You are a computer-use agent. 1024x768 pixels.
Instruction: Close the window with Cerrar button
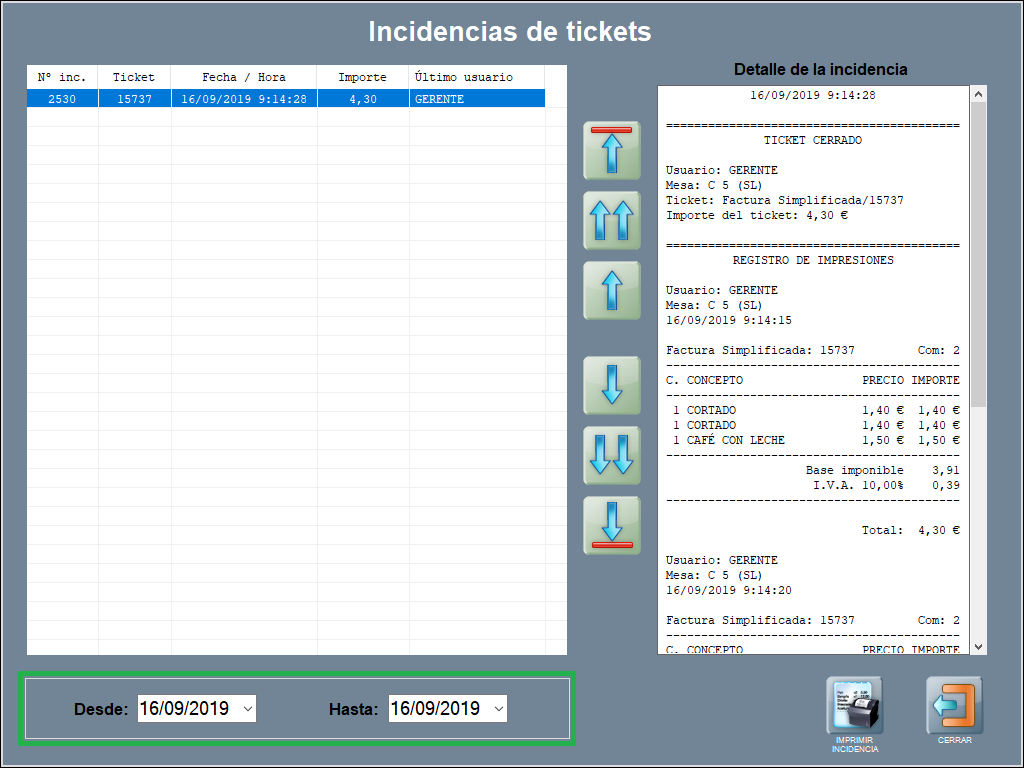point(954,707)
